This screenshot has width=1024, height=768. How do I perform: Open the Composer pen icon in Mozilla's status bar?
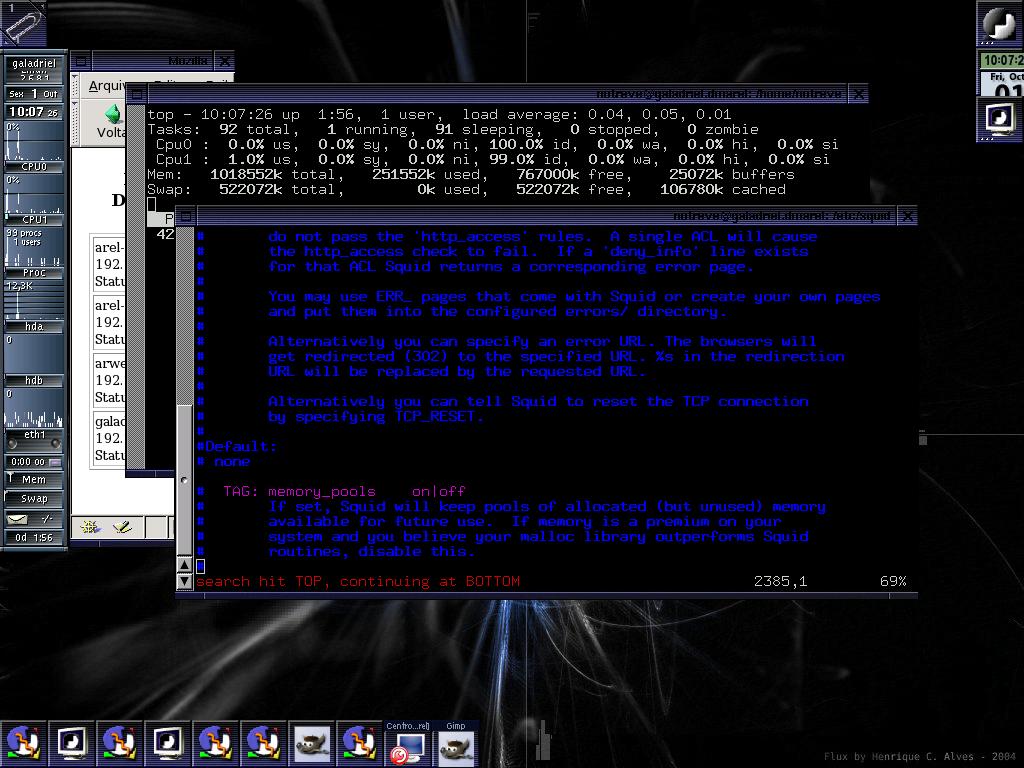[122, 526]
